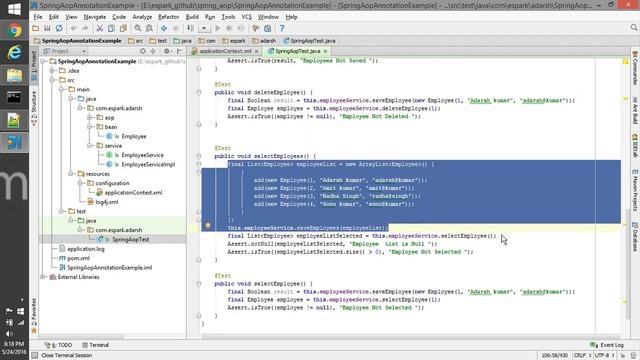Open the Event Log
The image size is (640, 360).
point(607,345)
